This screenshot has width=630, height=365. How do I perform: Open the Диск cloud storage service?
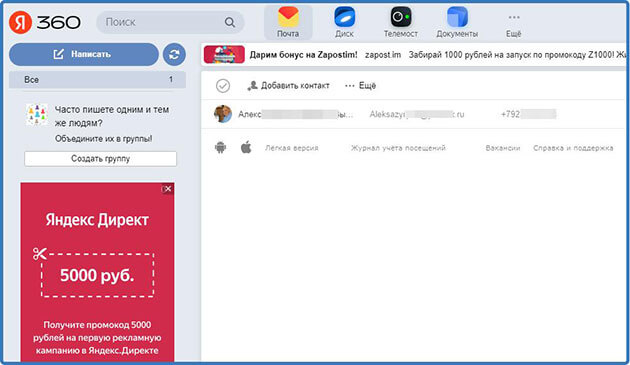tap(344, 23)
